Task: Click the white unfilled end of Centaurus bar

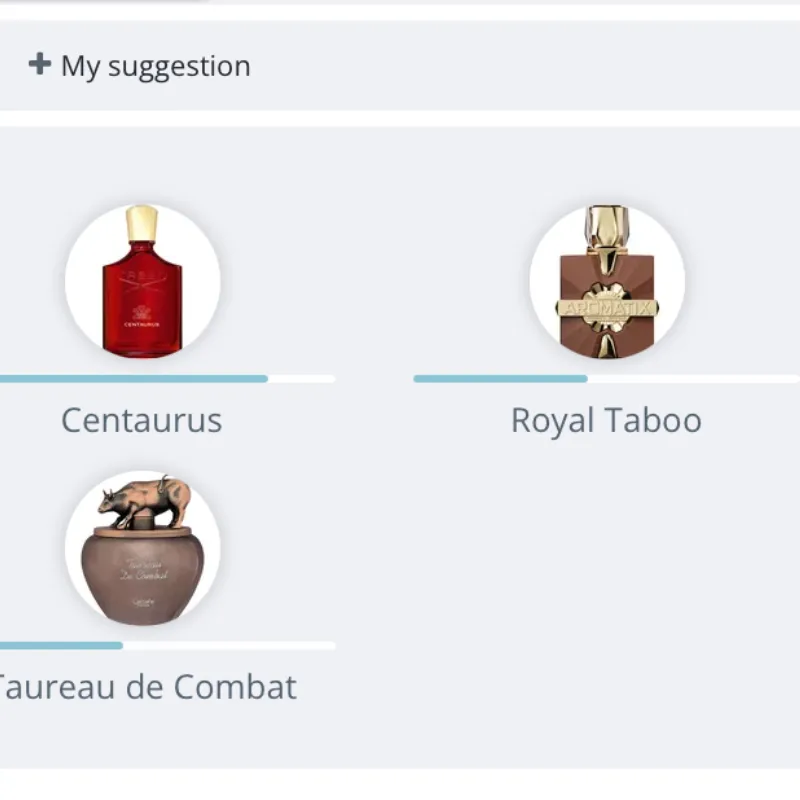Action: [x=302, y=379]
